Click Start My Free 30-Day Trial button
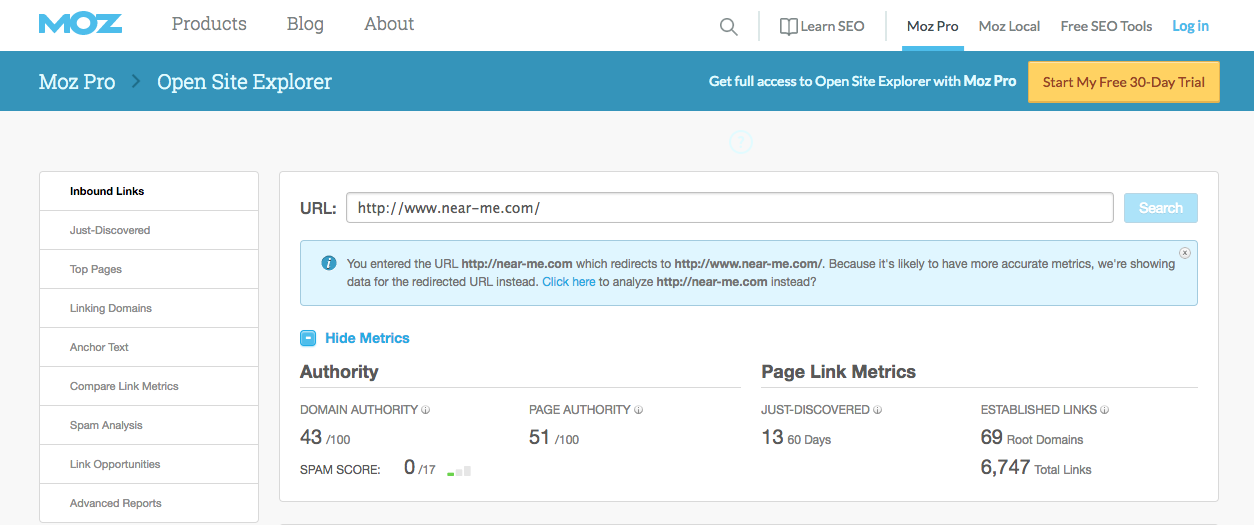This screenshot has height=525, width=1254. tap(1124, 82)
